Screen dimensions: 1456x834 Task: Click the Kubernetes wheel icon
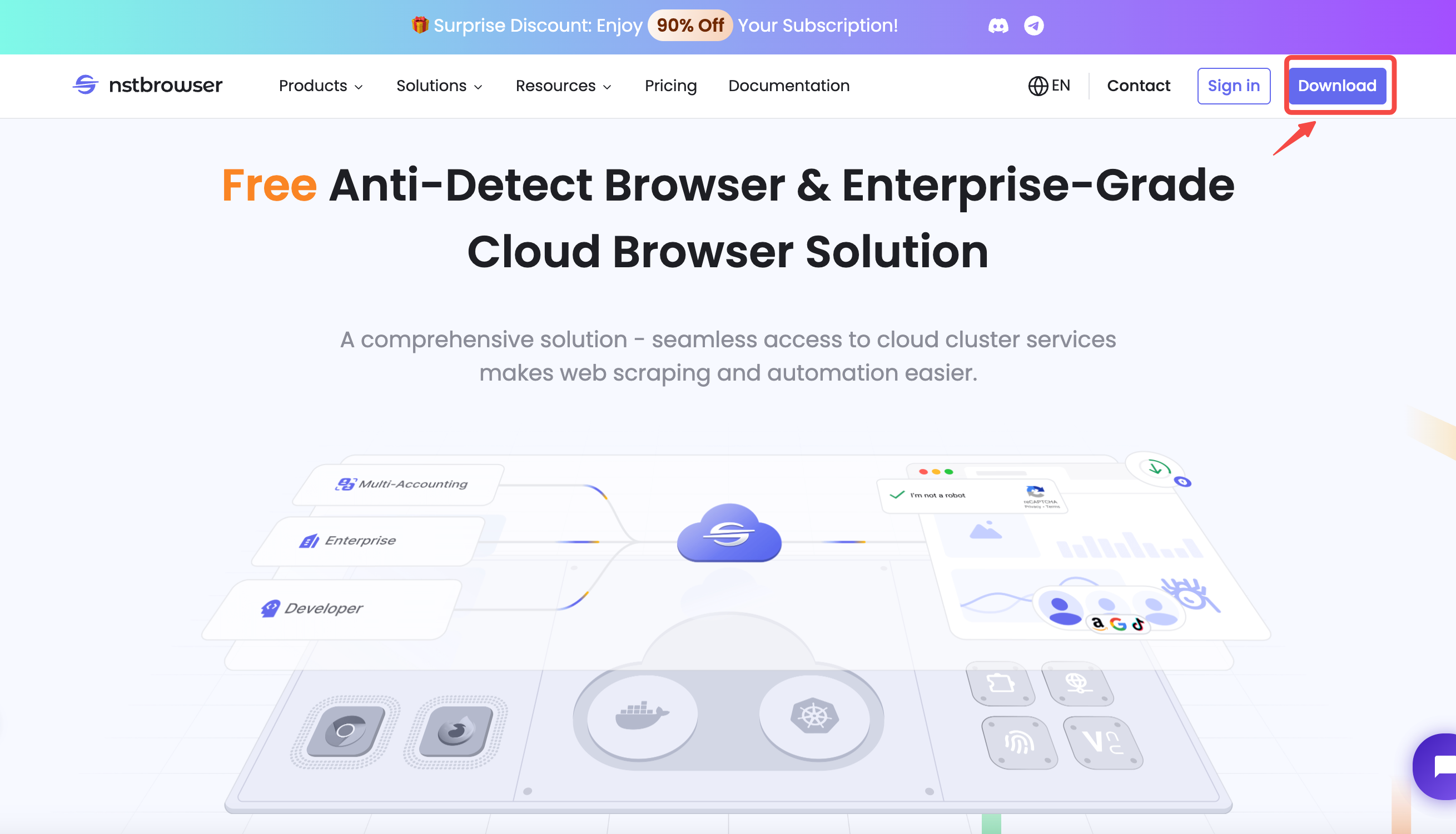tap(814, 716)
